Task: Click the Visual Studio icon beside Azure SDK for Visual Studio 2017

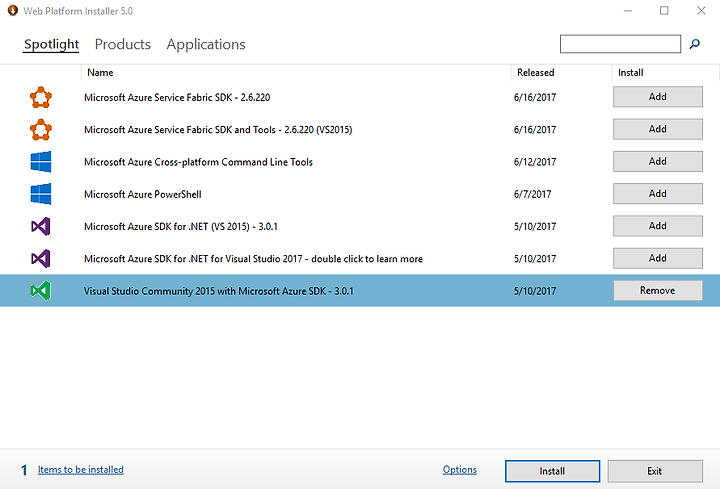Action: coord(41,259)
